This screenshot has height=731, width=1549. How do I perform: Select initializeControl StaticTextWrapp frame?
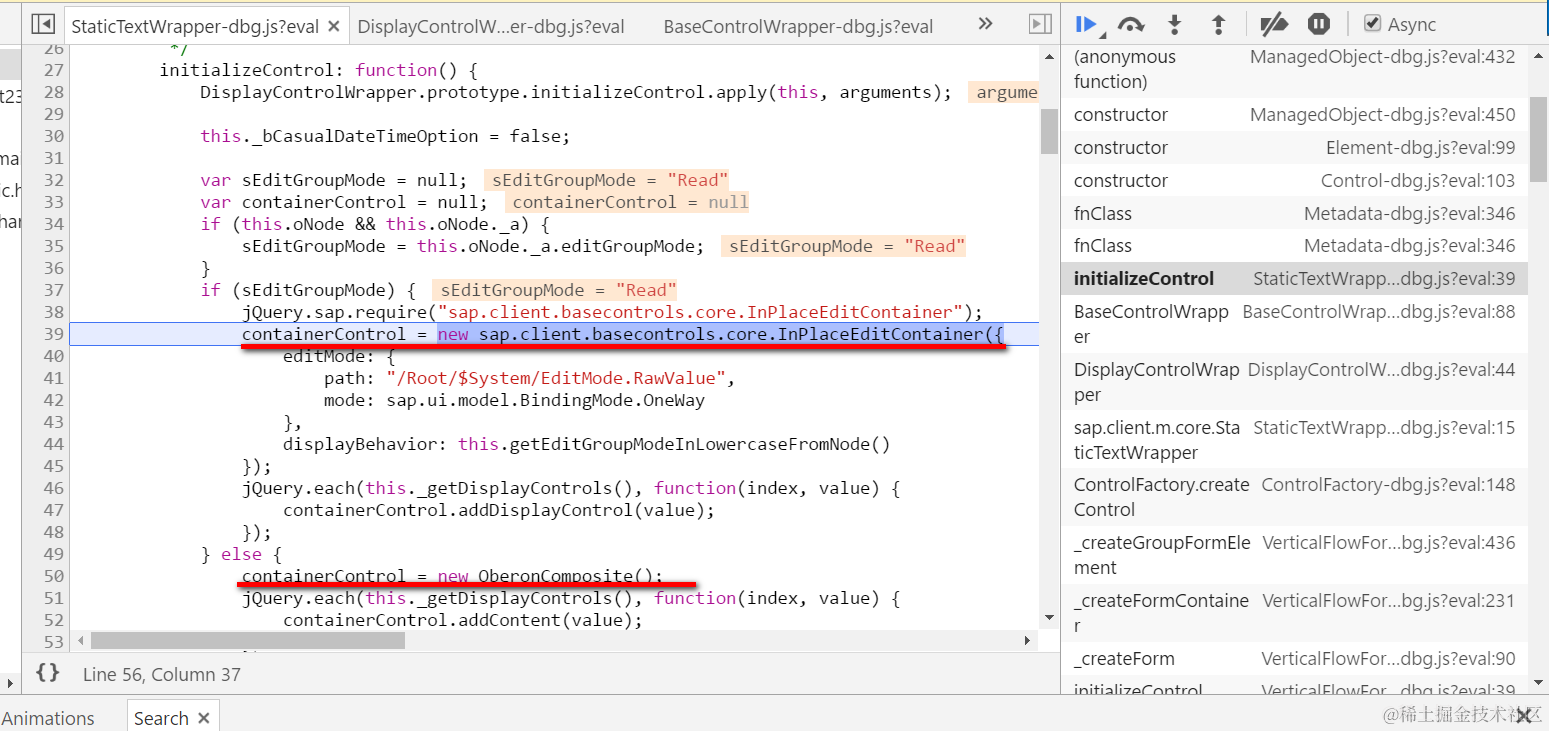tap(1294, 279)
